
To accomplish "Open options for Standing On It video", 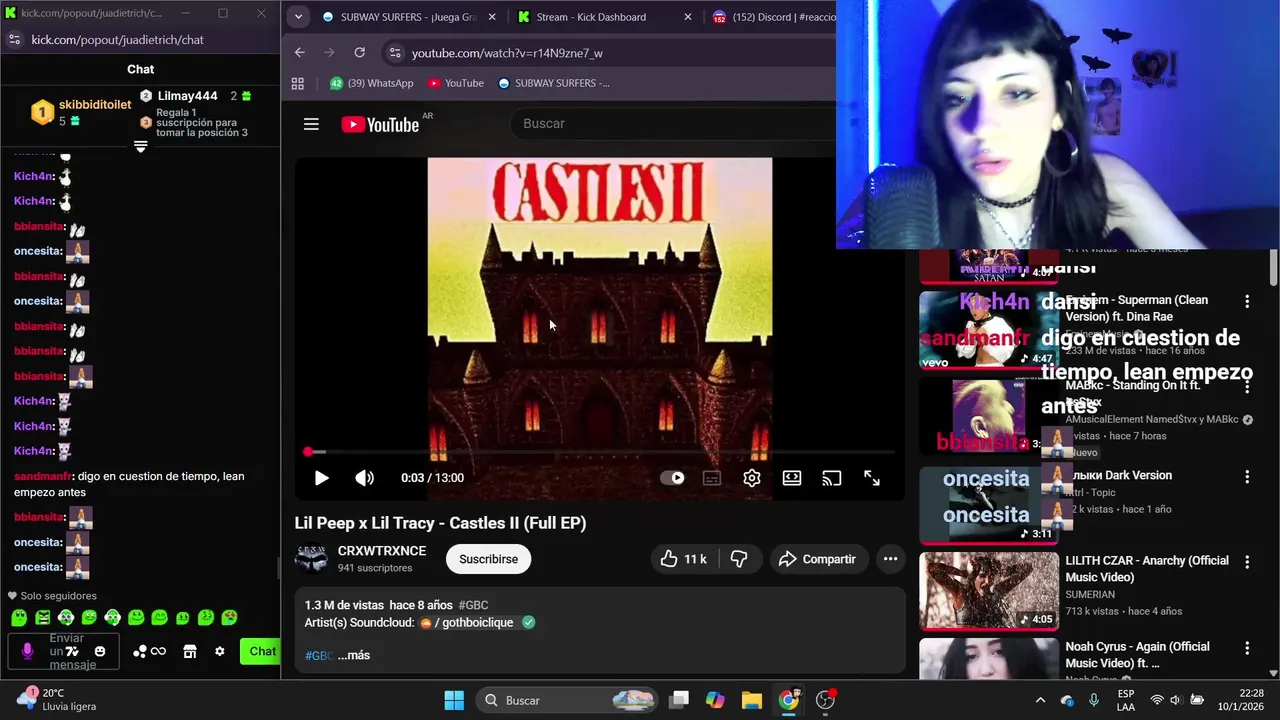I will [x=1247, y=387].
